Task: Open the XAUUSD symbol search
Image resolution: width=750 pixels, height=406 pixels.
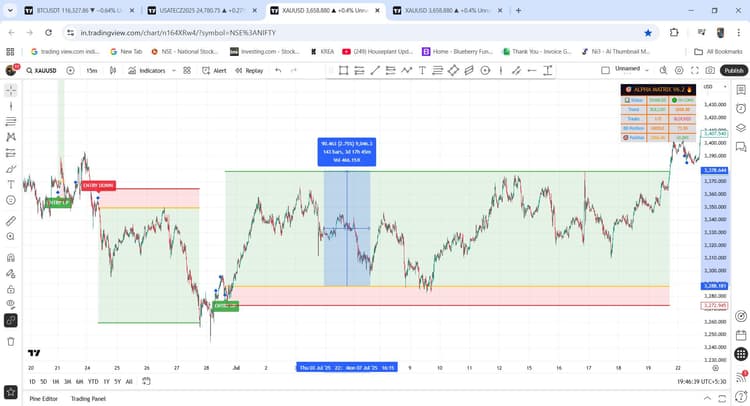Action: [42, 70]
